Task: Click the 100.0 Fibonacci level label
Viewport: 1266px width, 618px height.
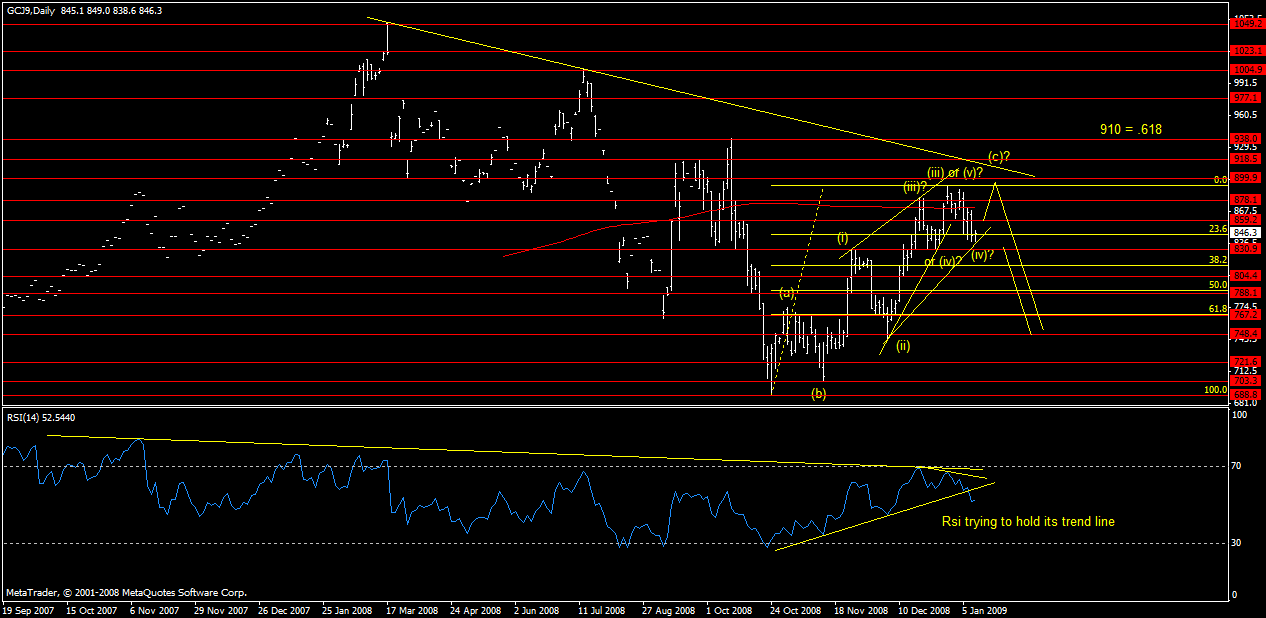Action: click(x=1215, y=390)
